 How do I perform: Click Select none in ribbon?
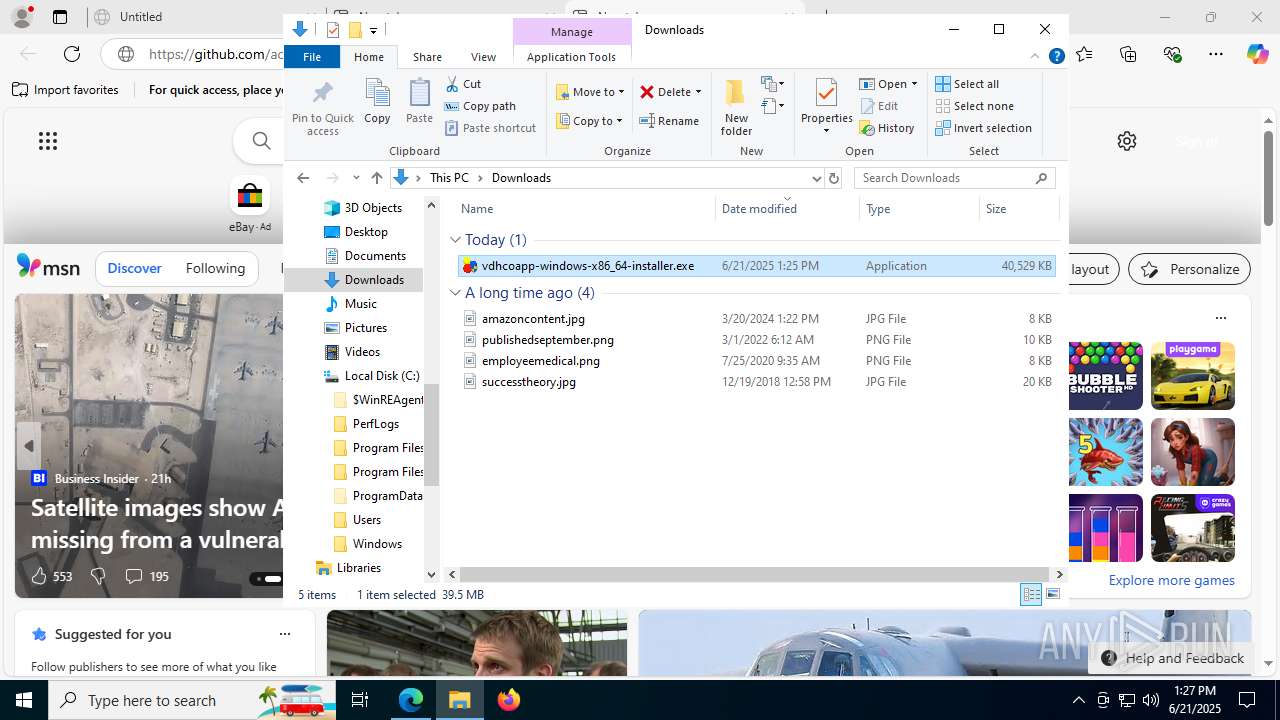(x=974, y=106)
